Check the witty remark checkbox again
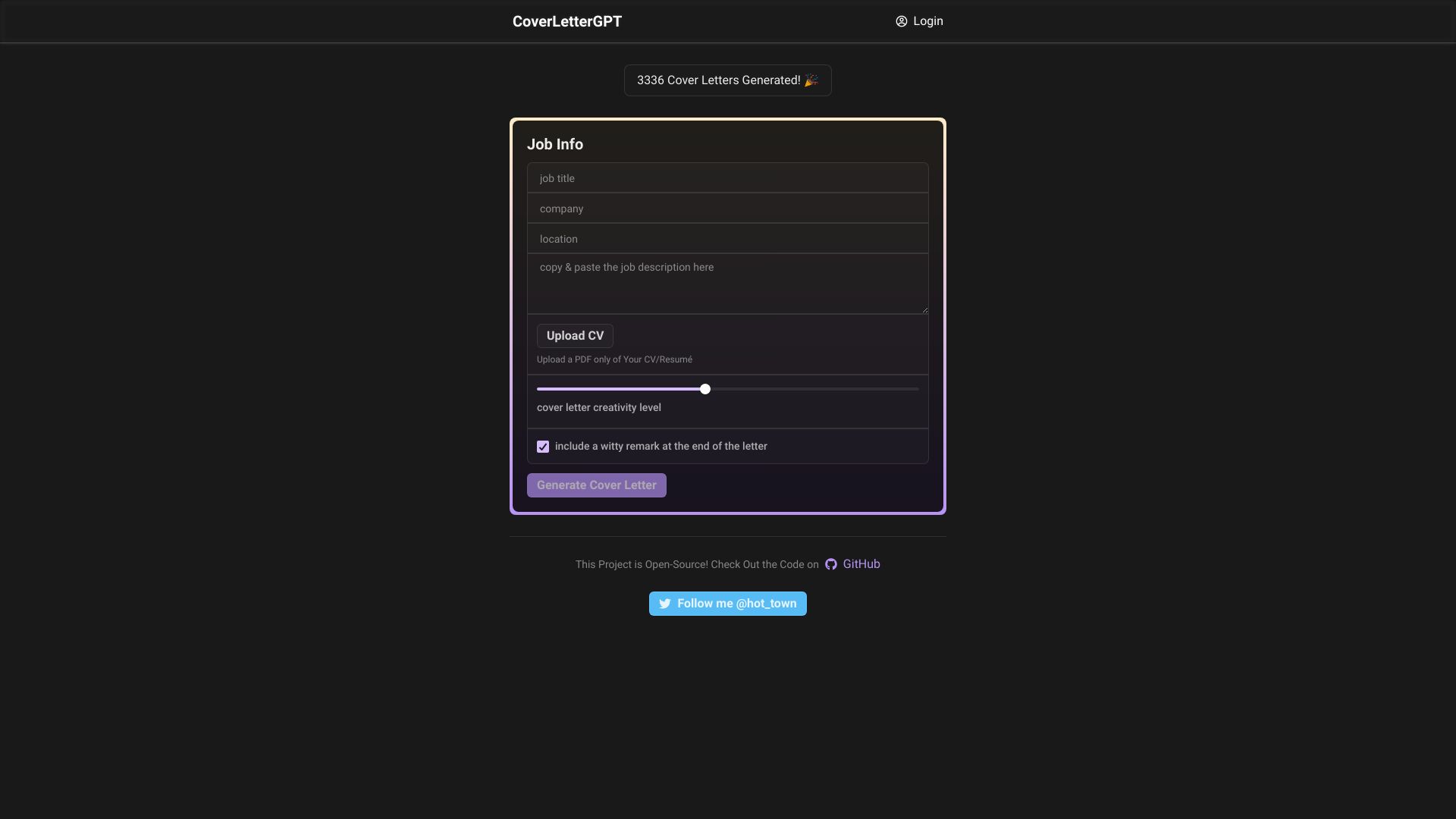1456x819 pixels. pos(543,446)
